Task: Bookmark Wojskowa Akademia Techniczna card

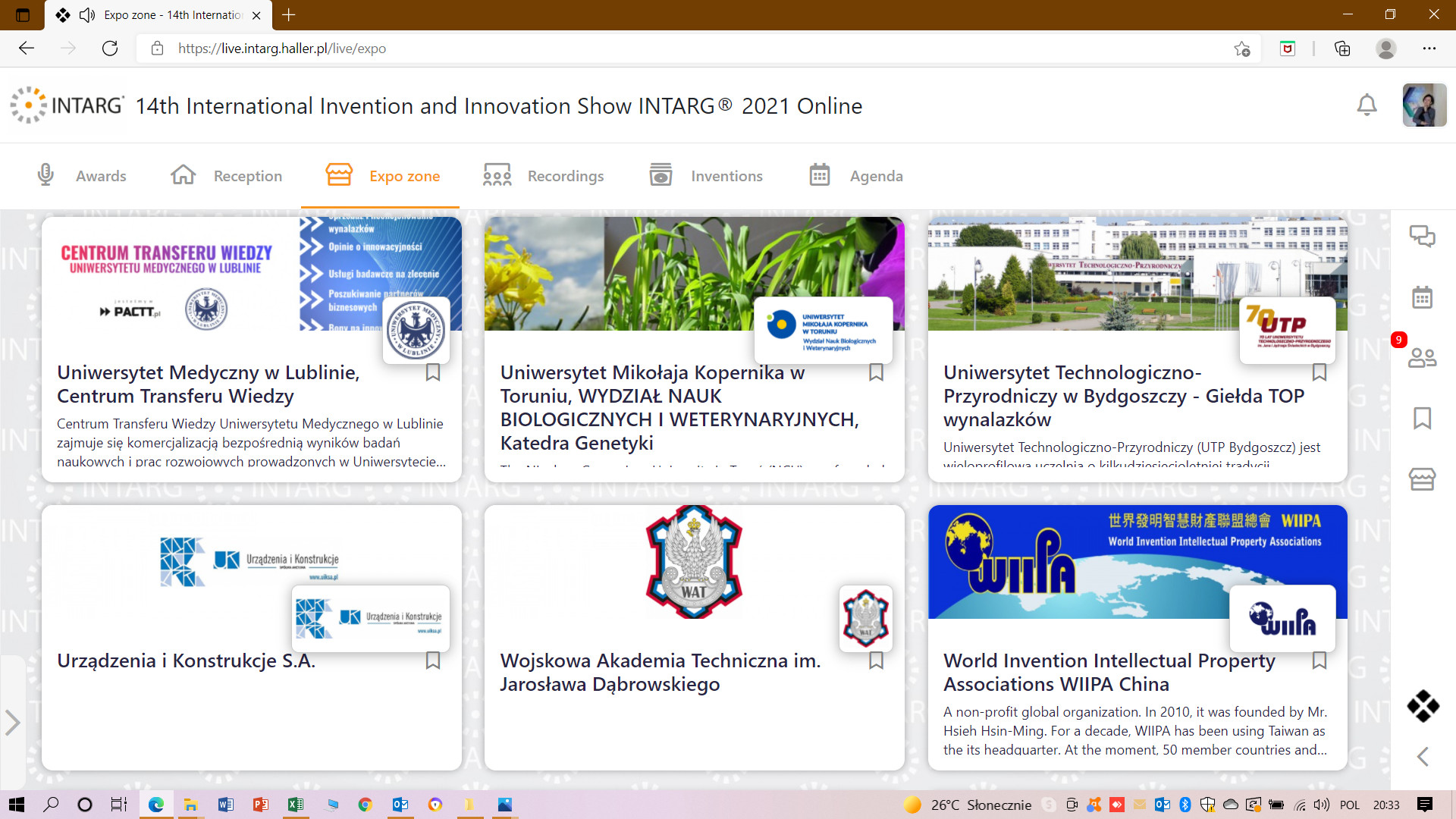Action: point(876,661)
